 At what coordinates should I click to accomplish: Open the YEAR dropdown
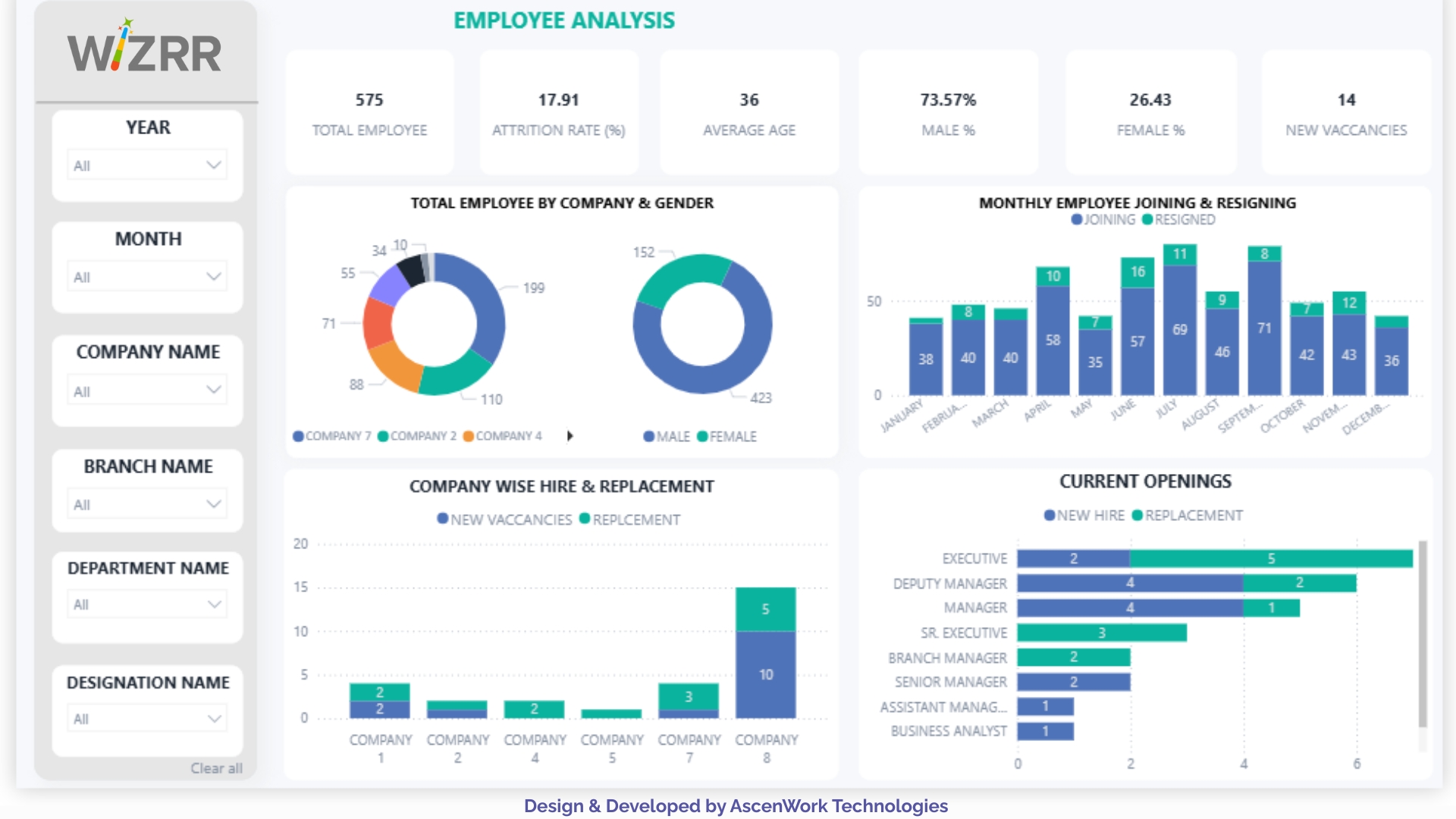coord(147,165)
